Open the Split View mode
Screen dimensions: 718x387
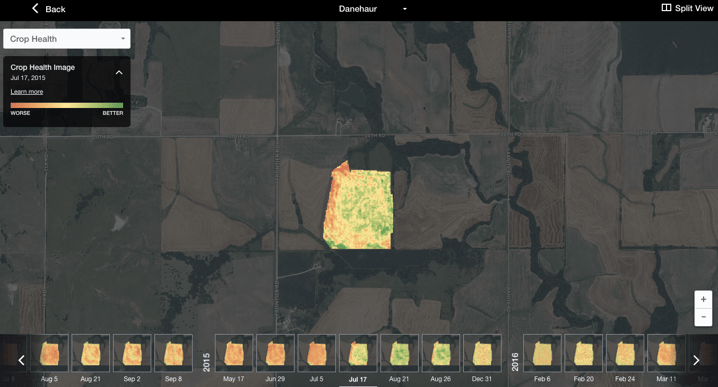coord(687,8)
